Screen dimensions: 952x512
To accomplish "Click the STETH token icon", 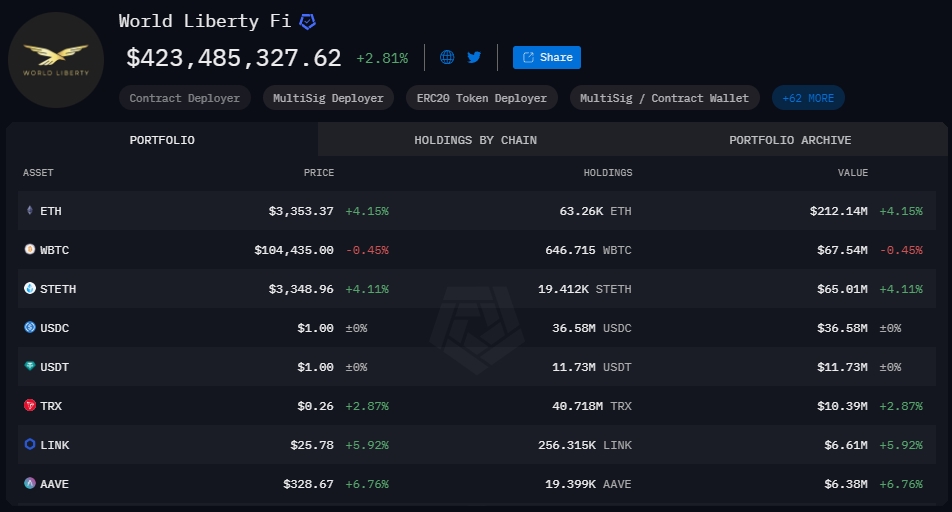I will coord(29,289).
